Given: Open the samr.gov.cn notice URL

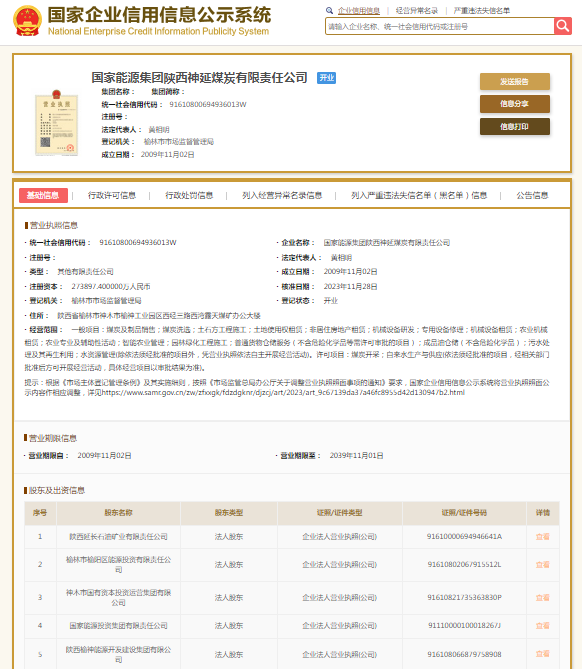Looking at the screenshot, I should coord(283,393).
